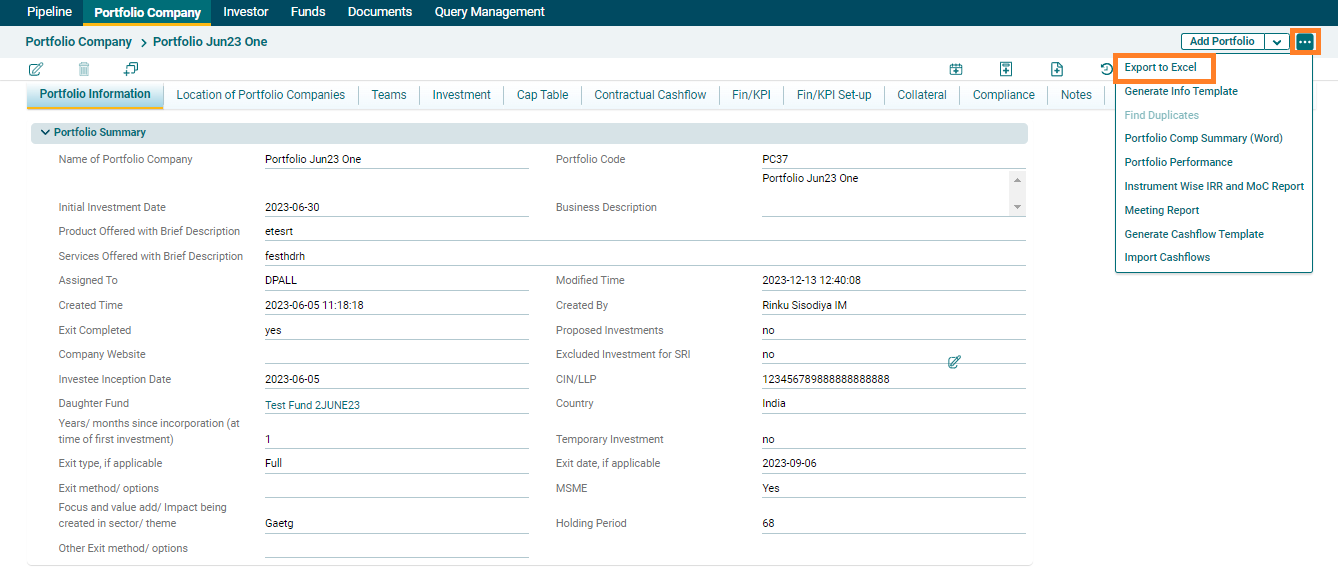Open Query Management in the top navigation
Screen dimensions: 1338x572
489,12
